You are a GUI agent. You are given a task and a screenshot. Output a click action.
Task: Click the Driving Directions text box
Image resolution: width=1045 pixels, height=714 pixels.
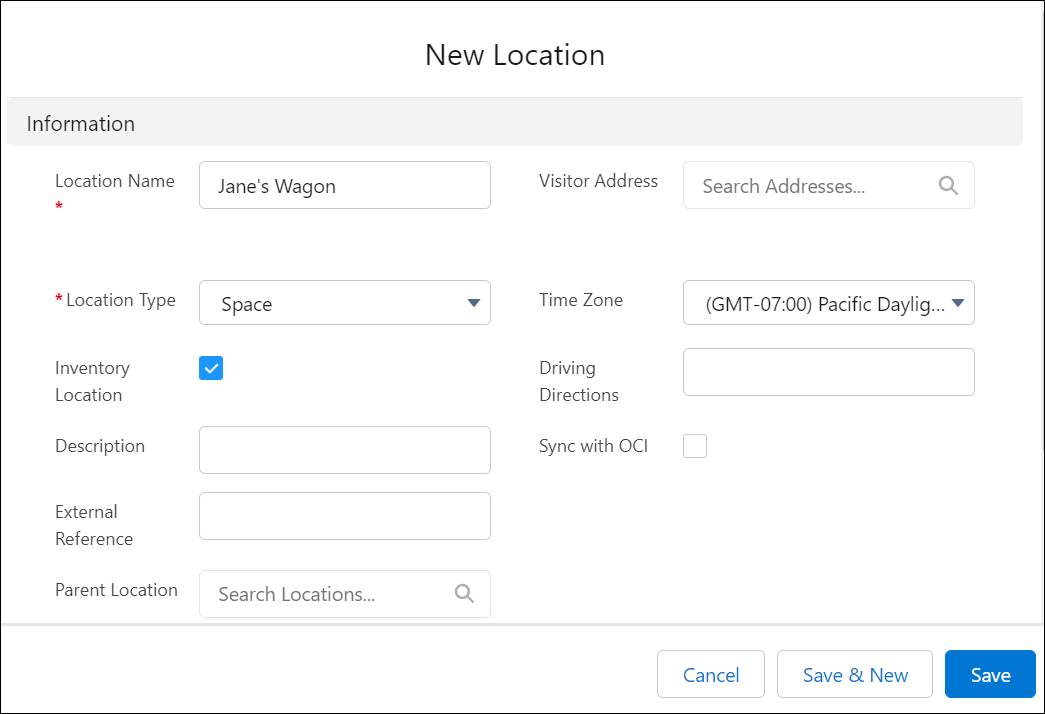(828, 372)
